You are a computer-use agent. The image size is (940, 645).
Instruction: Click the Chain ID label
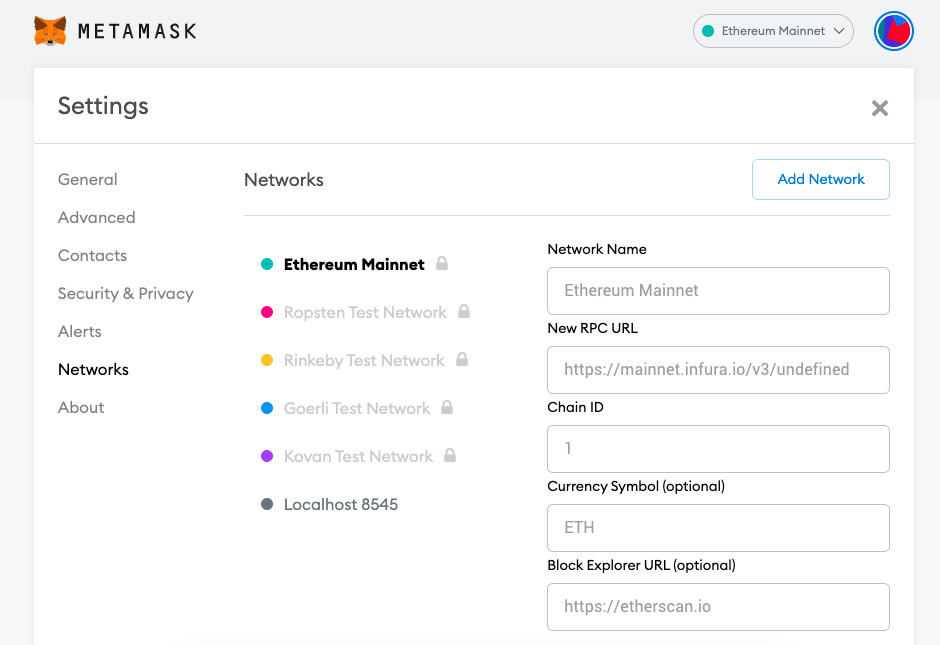575,407
